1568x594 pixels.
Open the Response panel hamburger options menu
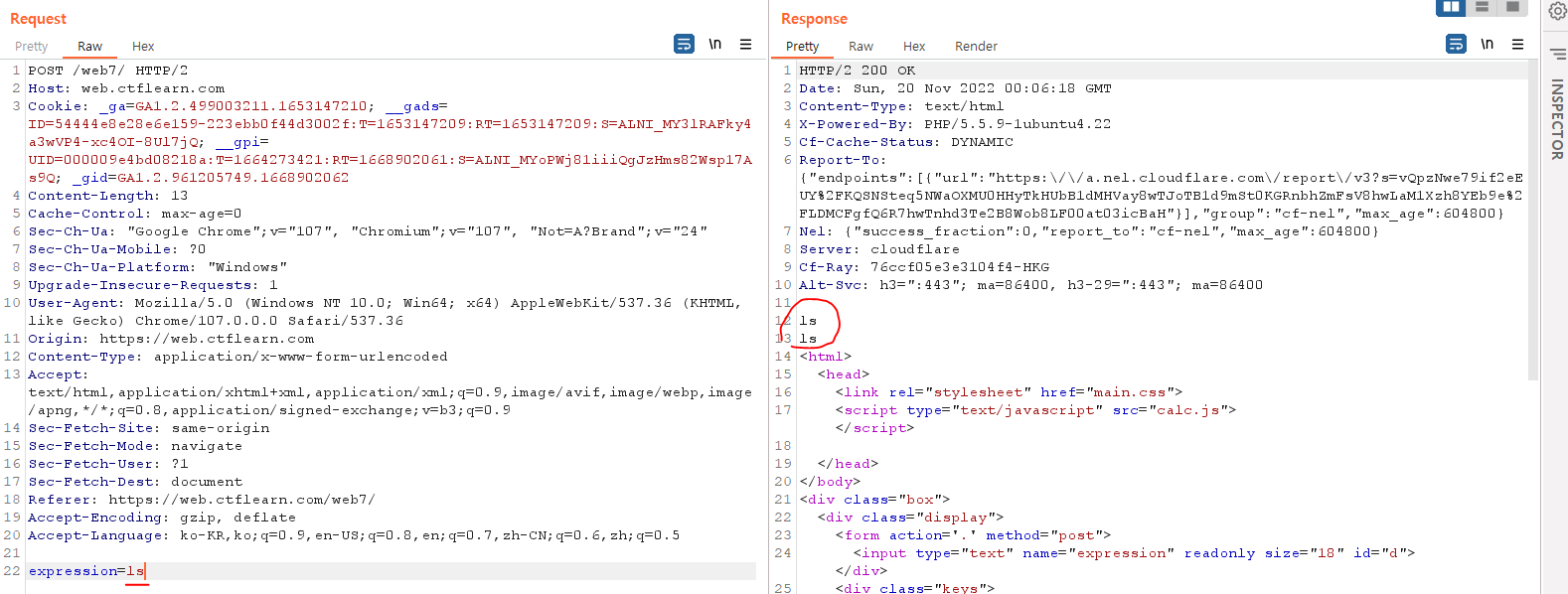pyautogui.click(x=1517, y=44)
